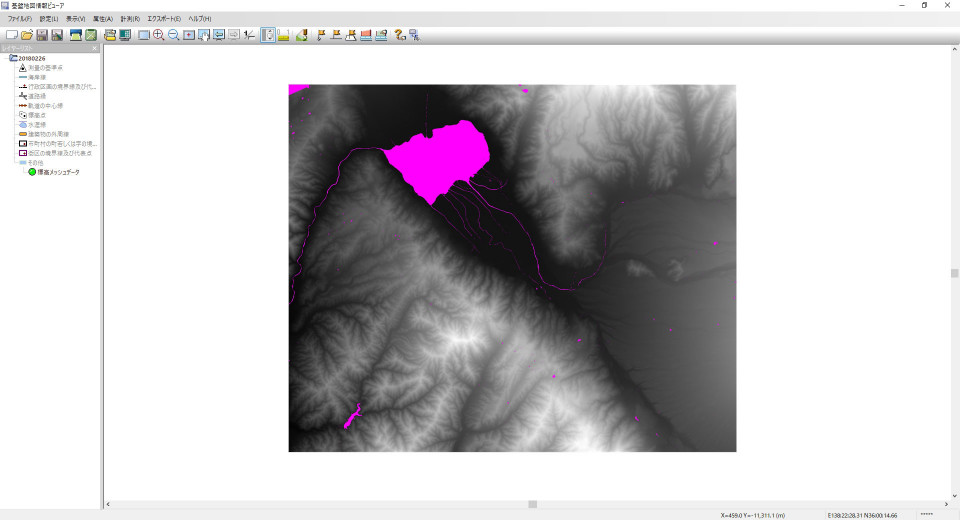Click the green circle of 標高メッシュデータ layer
The height and width of the screenshot is (520, 960).
pos(33,172)
